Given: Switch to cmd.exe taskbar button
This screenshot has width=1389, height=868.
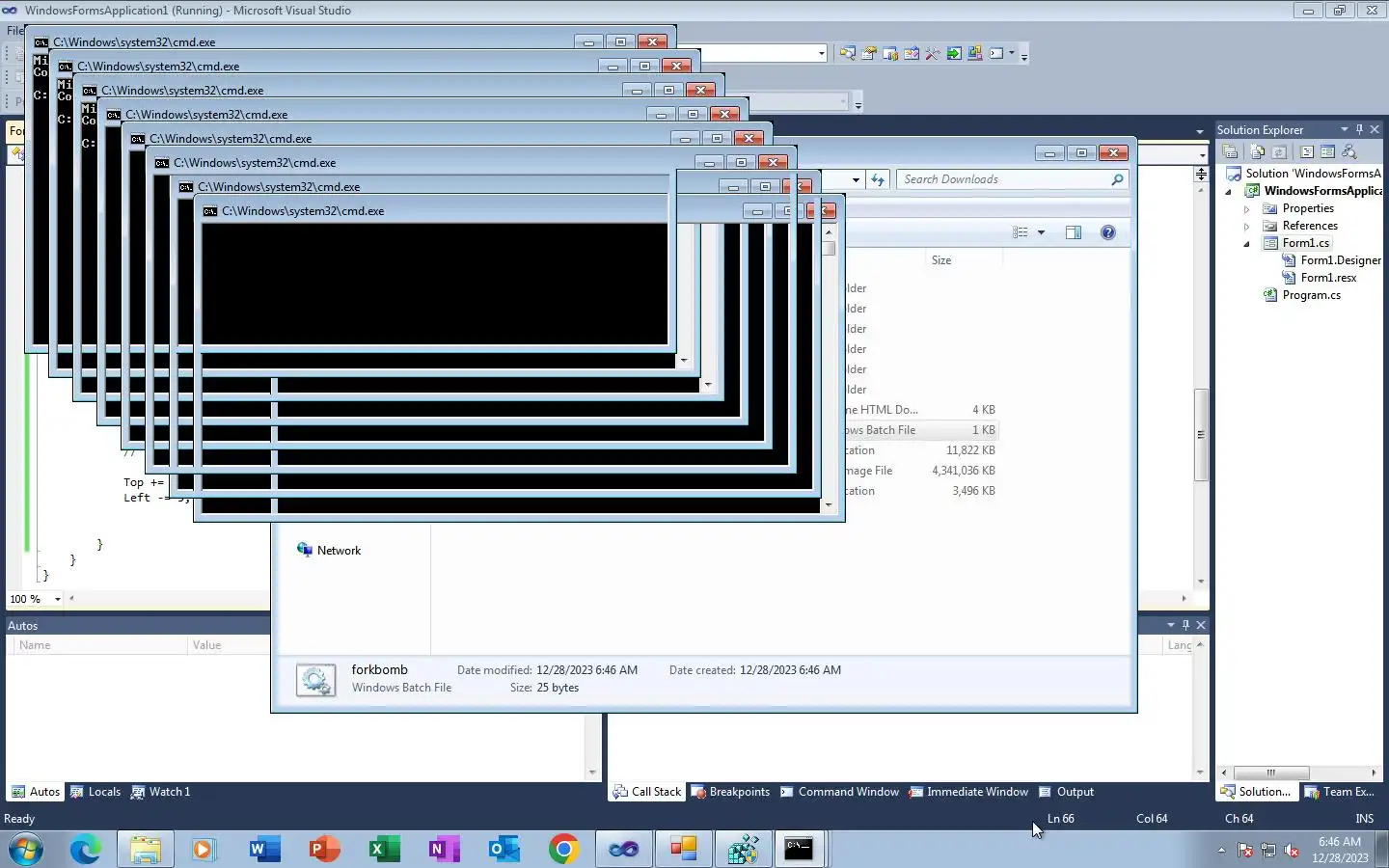Looking at the screenshot, I should tap(800, 849).
